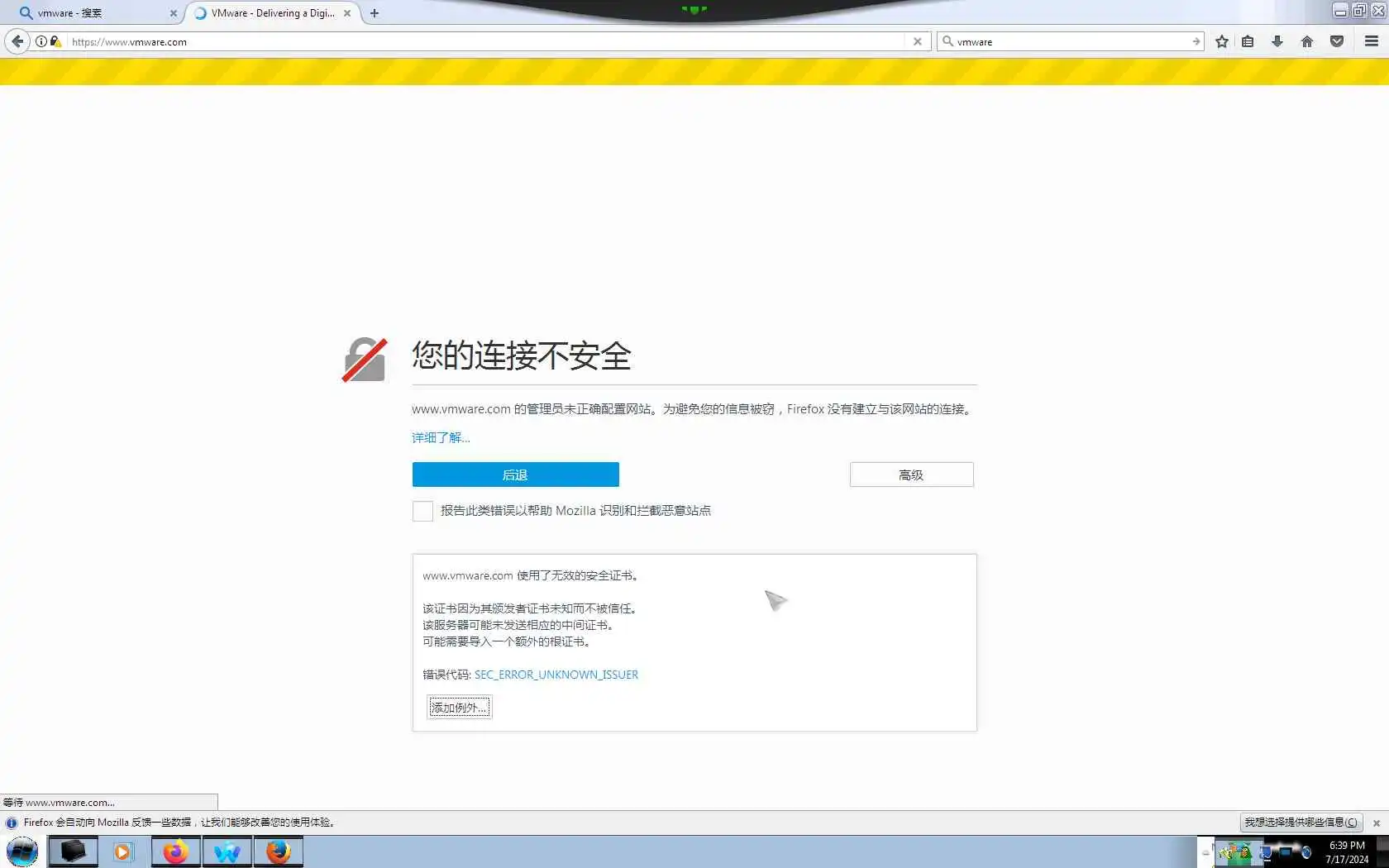Viewport: 1389px width, 868px height.
Task: Show hidden tray icons arrow
Action: pyautogui.click(x=1205, y=852)
